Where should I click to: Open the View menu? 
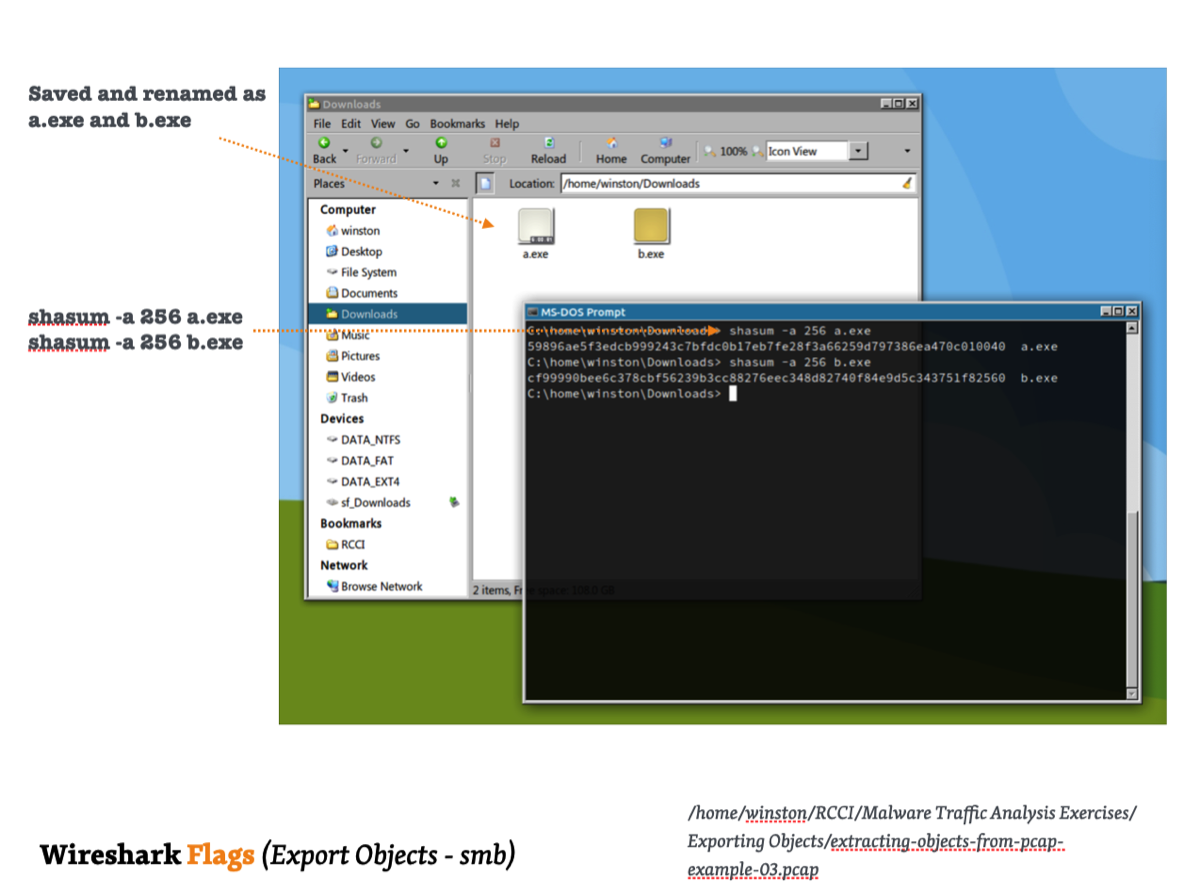(383, 124)
